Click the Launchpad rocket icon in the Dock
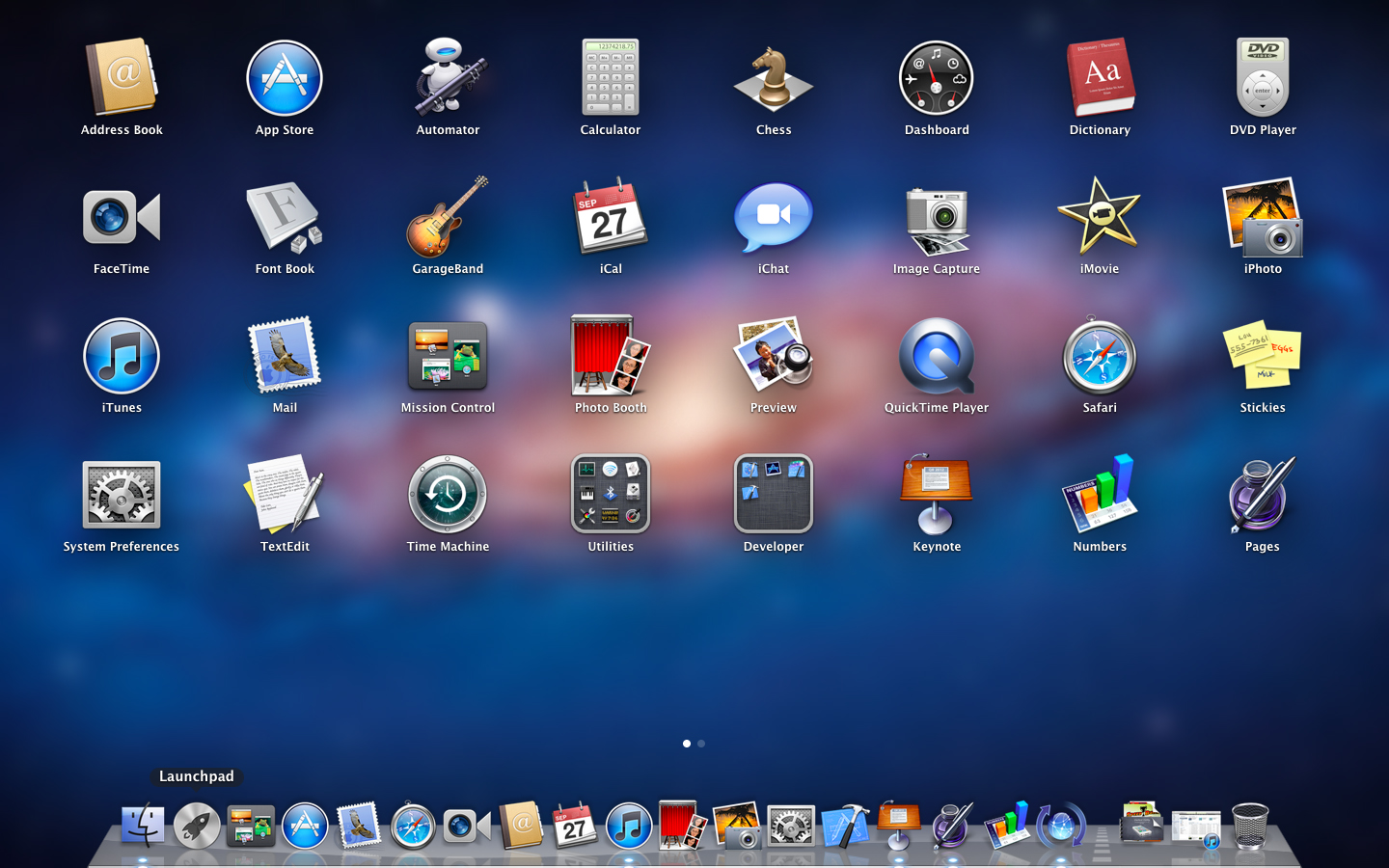The height and width of the screenshot is (868, 1389). (x=197, y=827)
